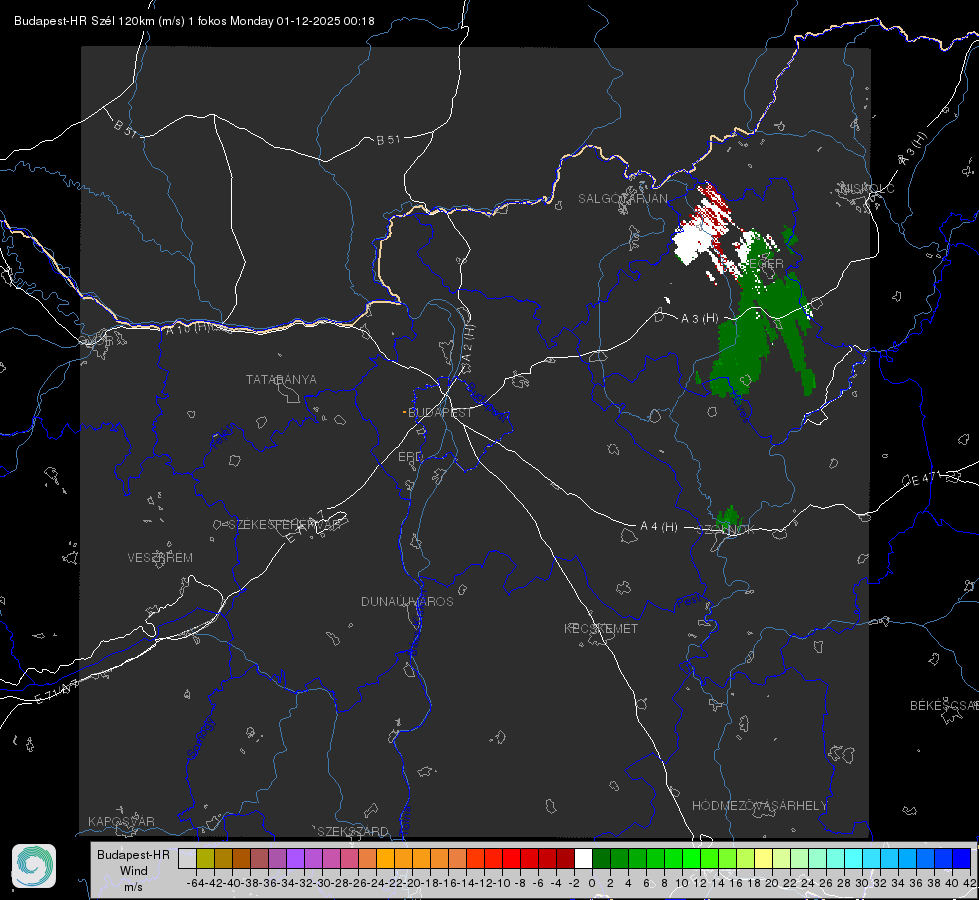
Task: Pick the dark red swatch between -4 and -2
Action: [565, 858]
